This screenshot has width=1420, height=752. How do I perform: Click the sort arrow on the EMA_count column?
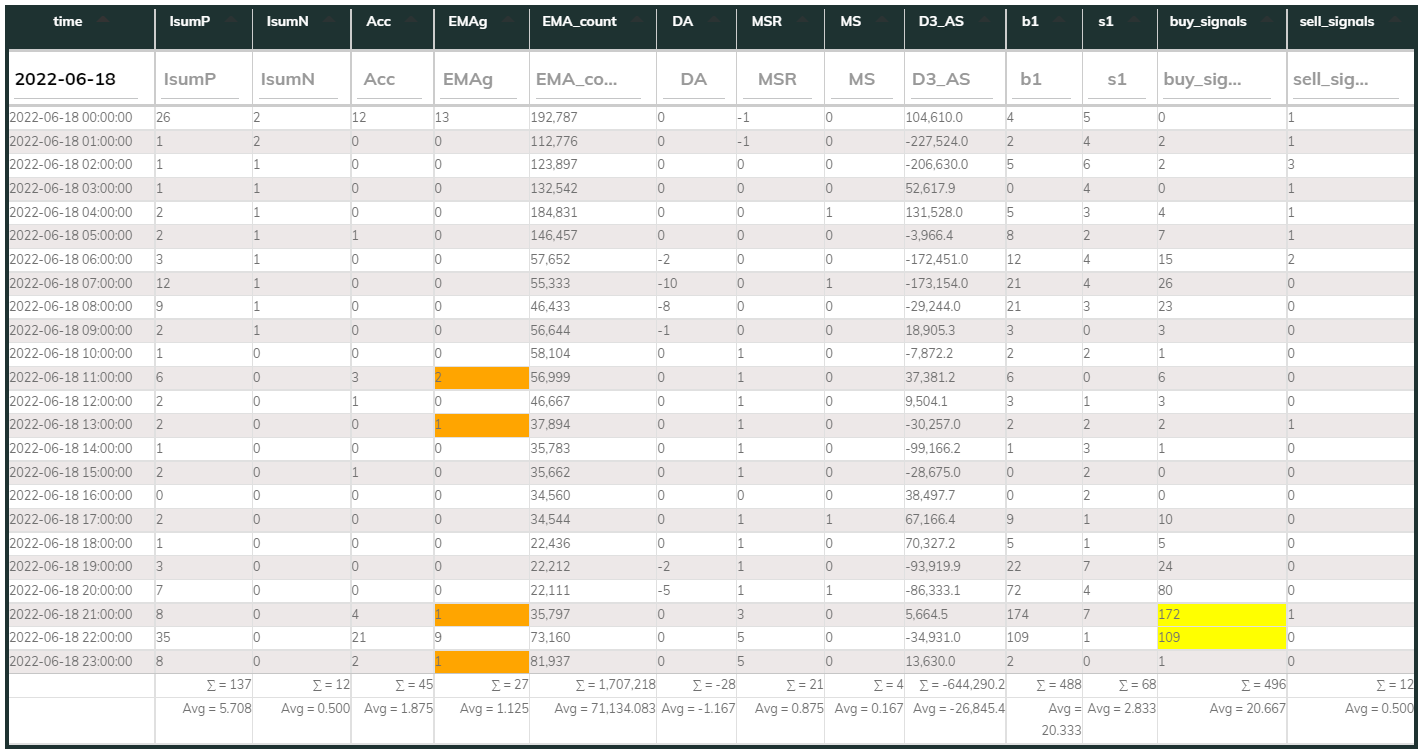tap(637, 21)
